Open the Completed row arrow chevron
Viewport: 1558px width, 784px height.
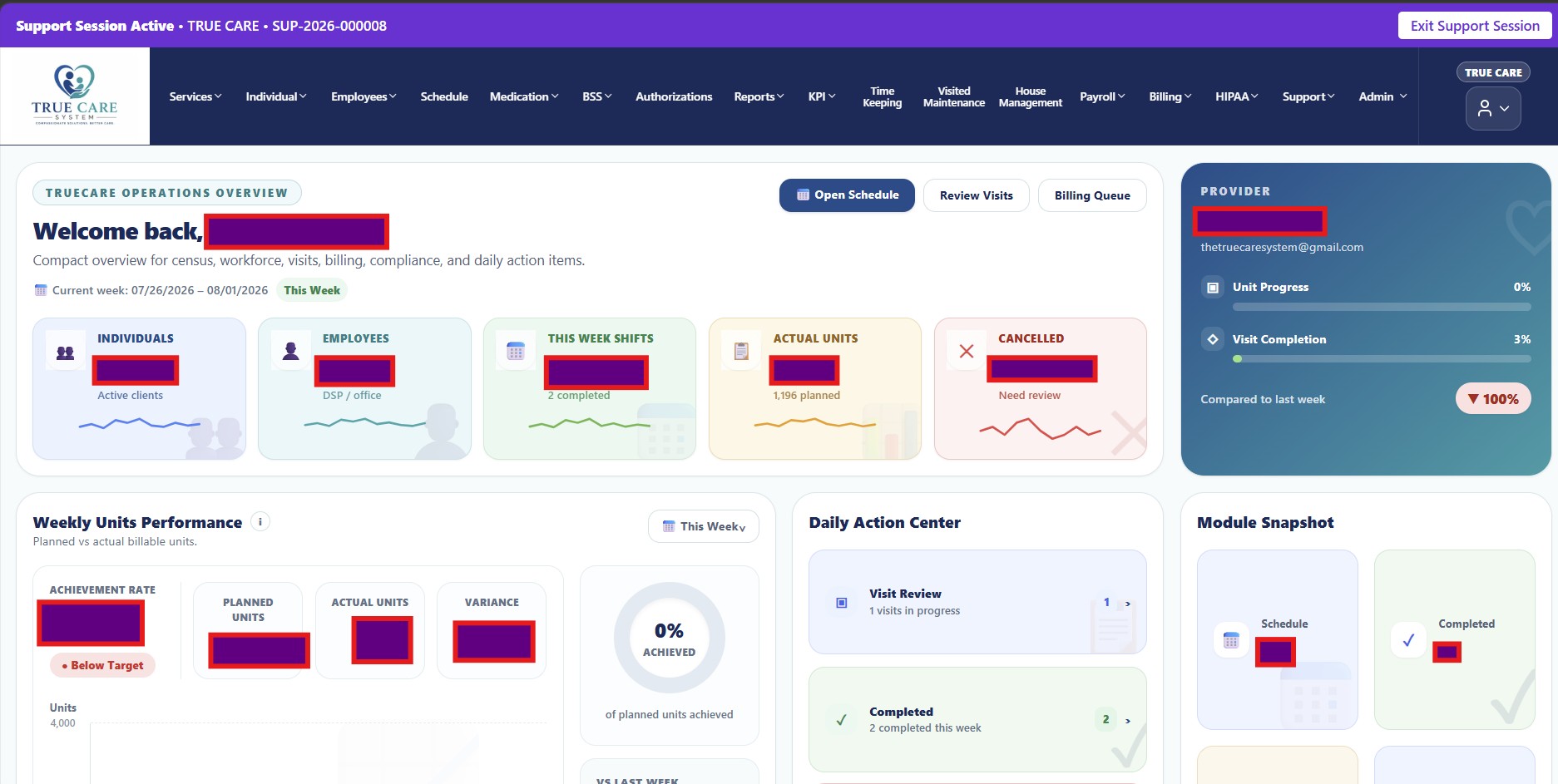pos(1128,721)
